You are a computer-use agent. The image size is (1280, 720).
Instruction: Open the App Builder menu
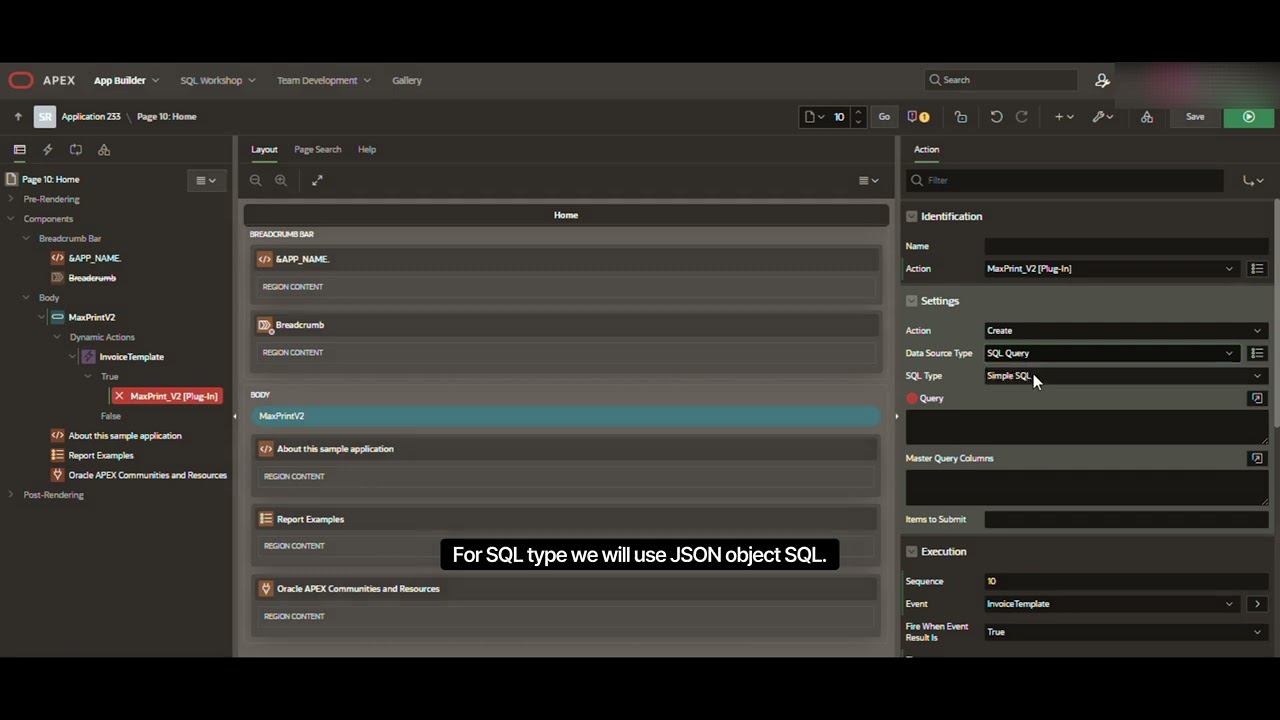tap(126, 80)
